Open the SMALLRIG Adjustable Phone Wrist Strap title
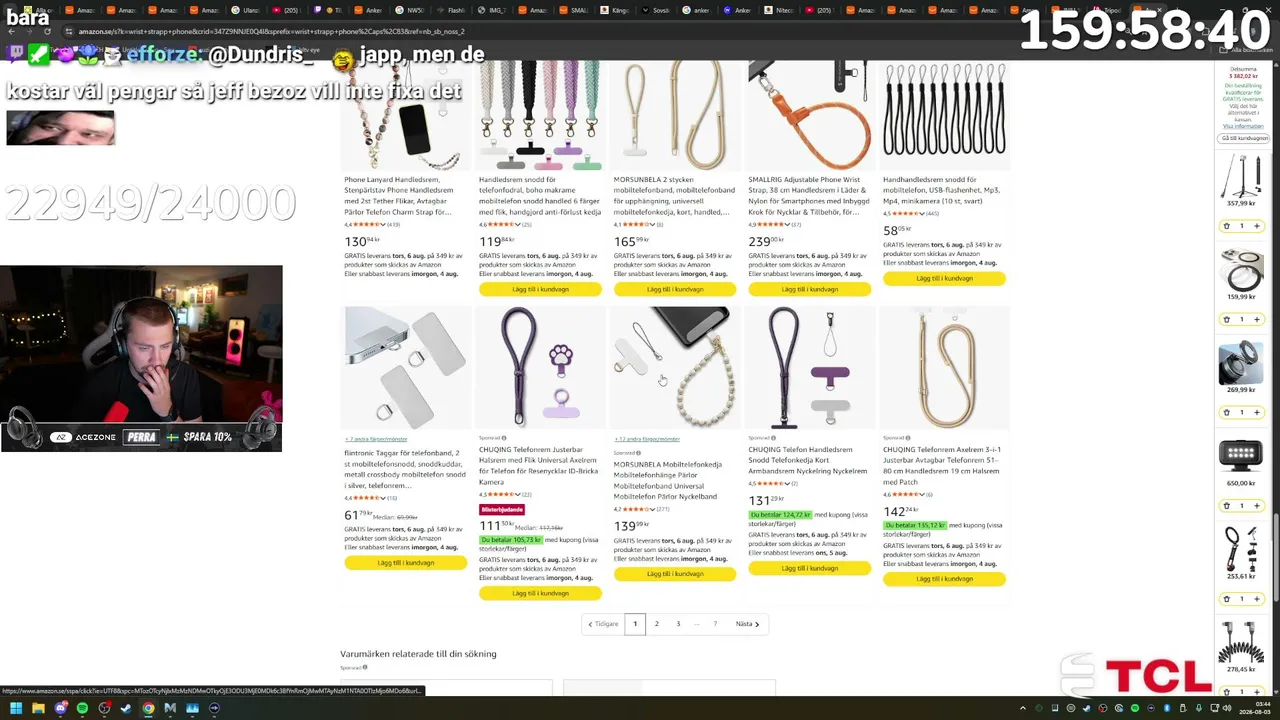The height and width of the screenshot is (720, 1280). pyautogui.click(x=808, y=195)
